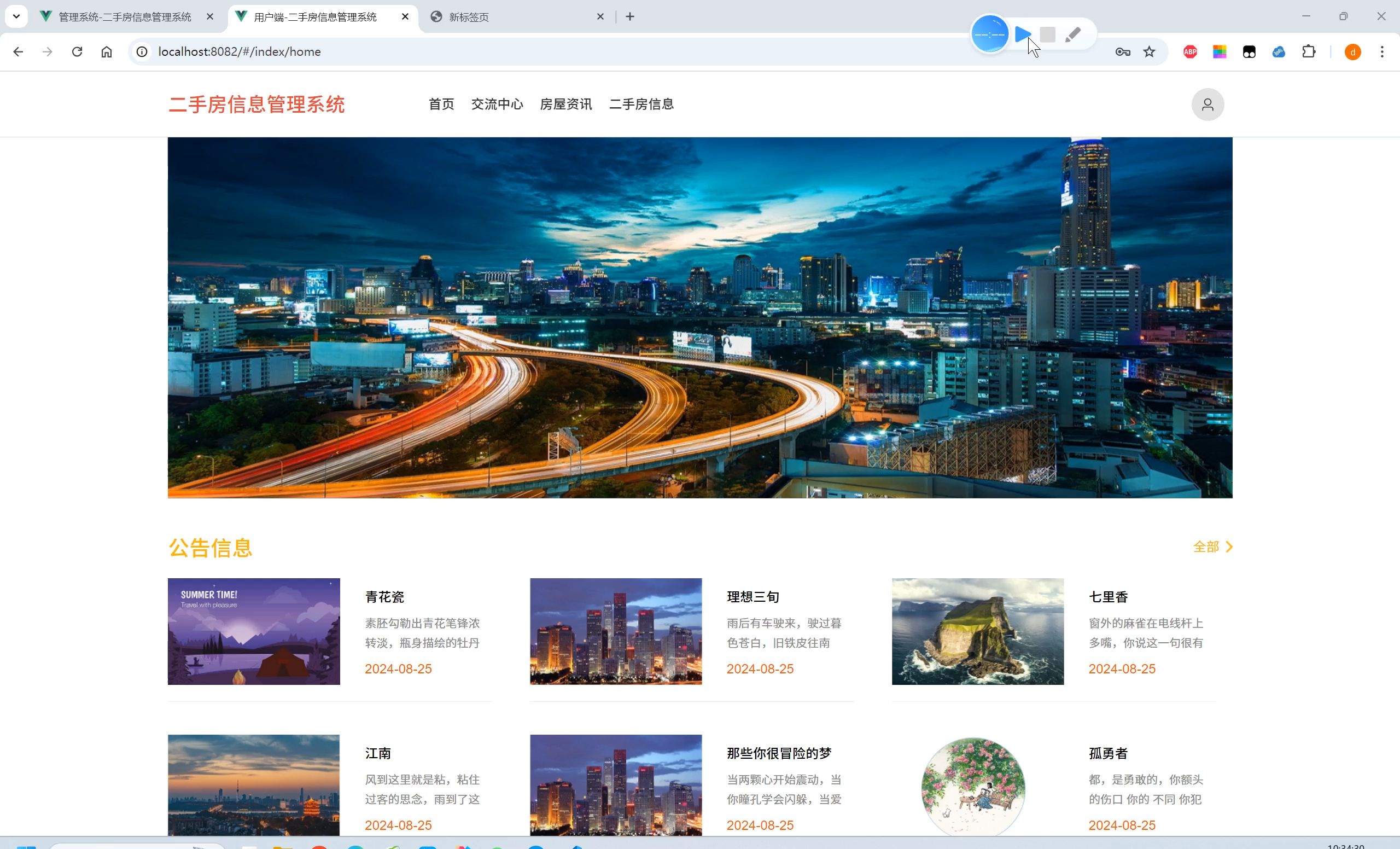Open the 房屋资讯 navigation item
This screenshot has width=1400, height=849.
566,104
